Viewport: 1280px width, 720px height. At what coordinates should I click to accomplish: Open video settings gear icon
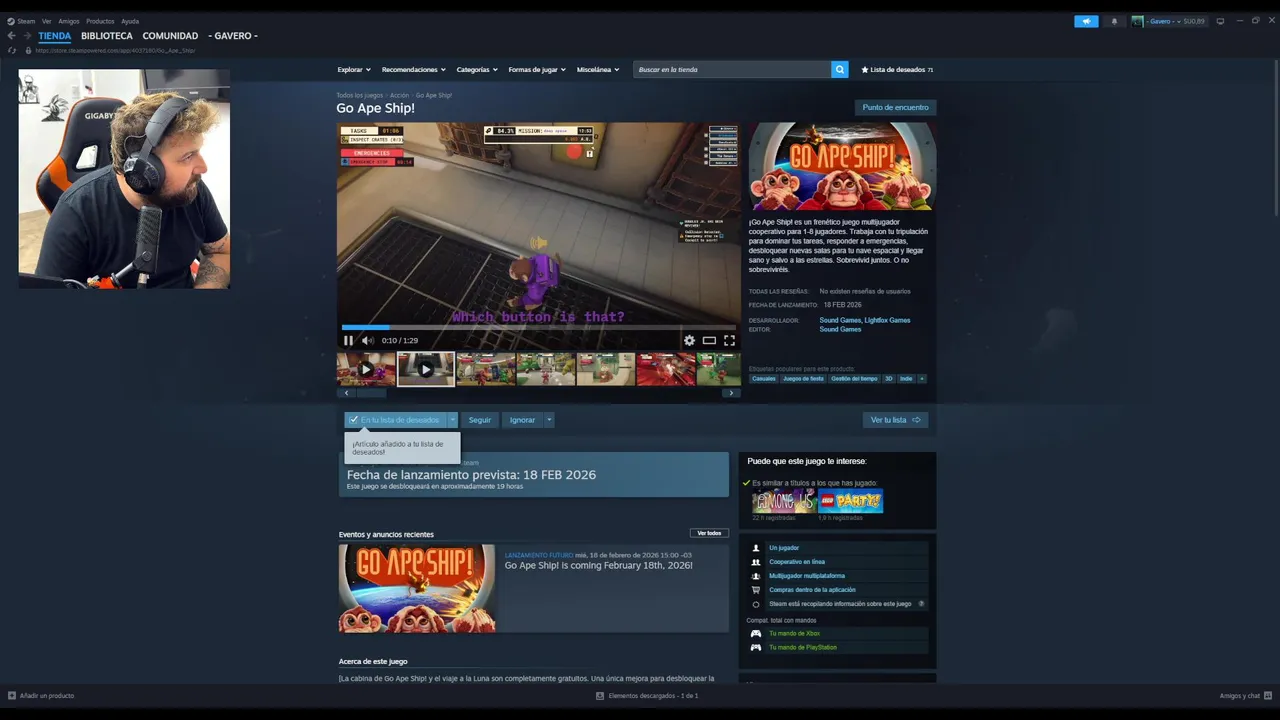(689, 340)
